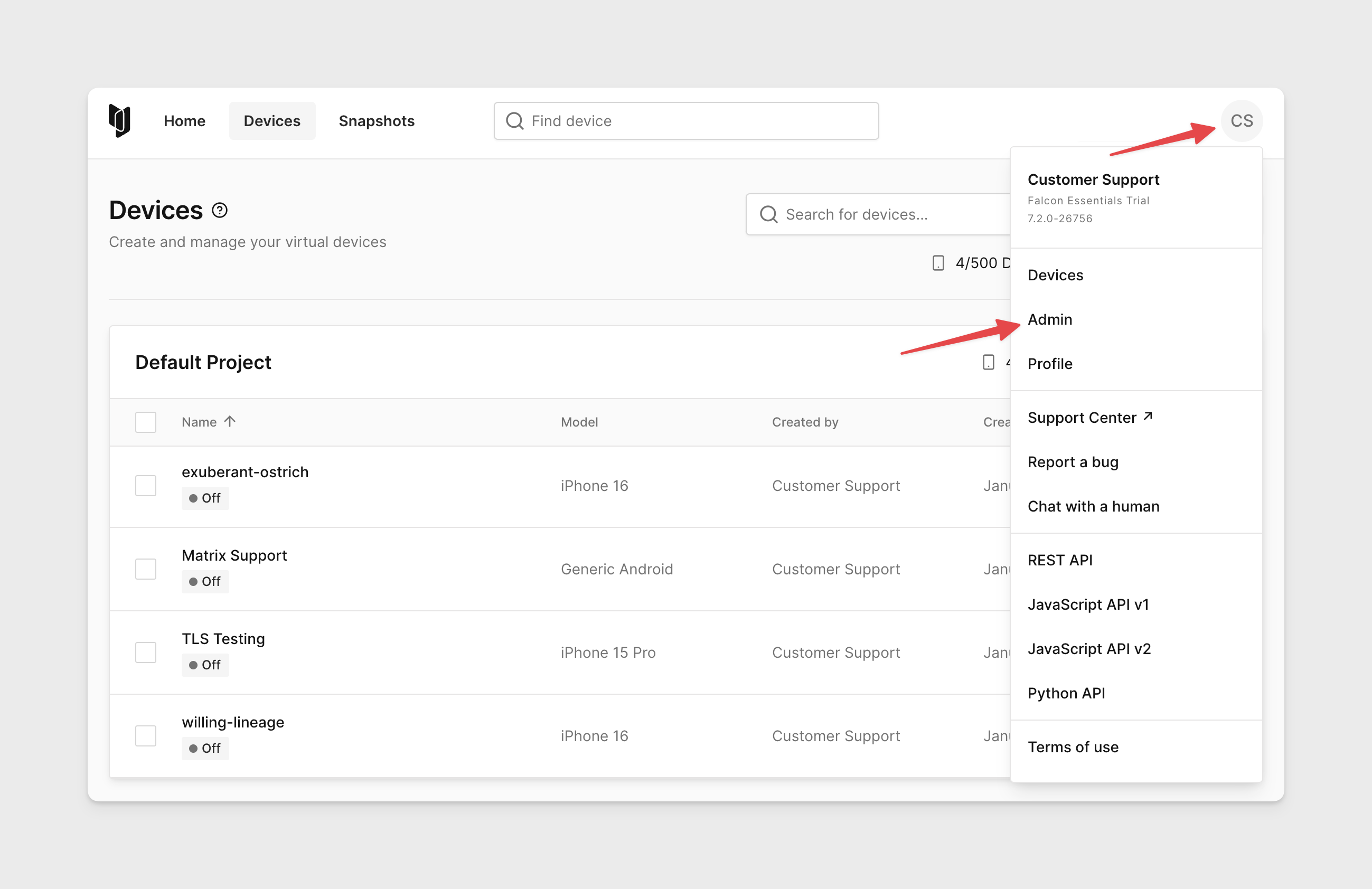Image resolution: width=1372 pixels, height=889 pixels.
Task: Click the external link icon beside Support Center
Action: coord(1148,416)
